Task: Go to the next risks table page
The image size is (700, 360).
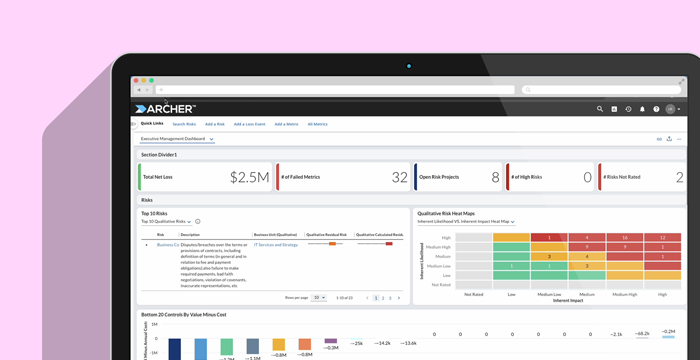Action: click(399, 298)
